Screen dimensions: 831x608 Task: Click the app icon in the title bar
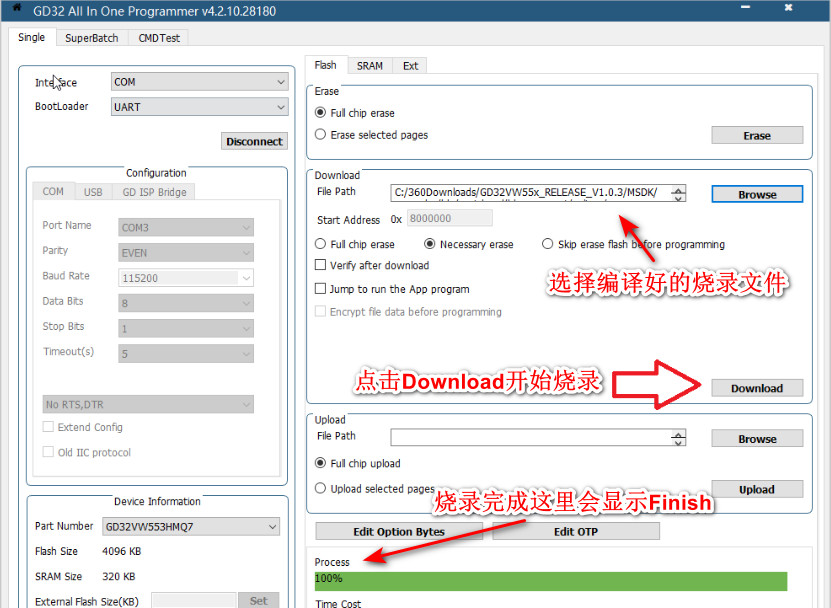coord(16,10)
